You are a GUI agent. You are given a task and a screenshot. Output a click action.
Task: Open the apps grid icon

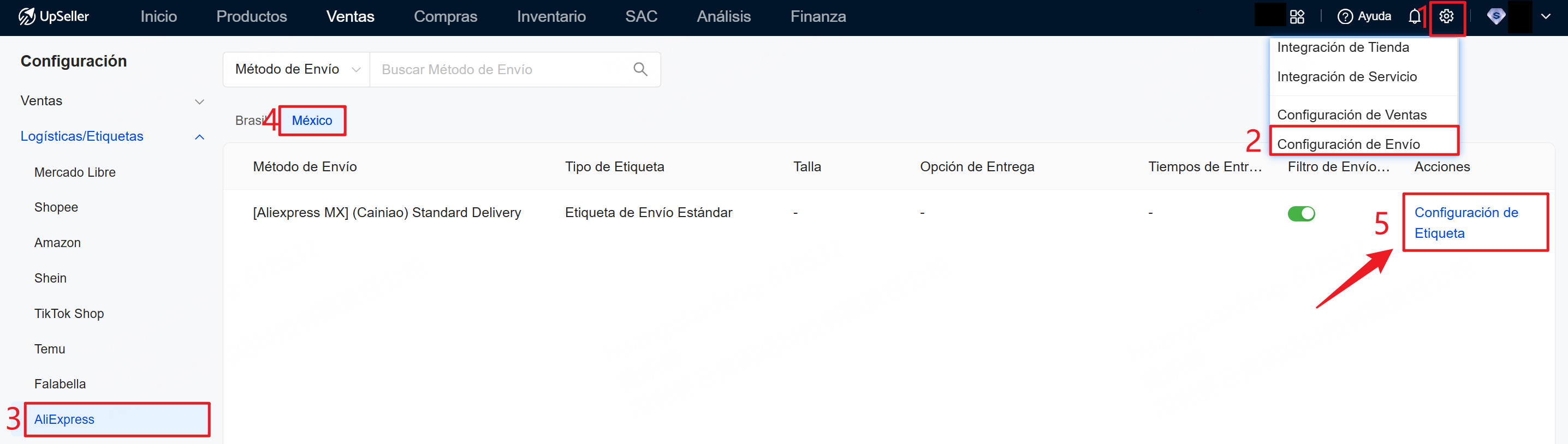click(x=1297, y=16)
